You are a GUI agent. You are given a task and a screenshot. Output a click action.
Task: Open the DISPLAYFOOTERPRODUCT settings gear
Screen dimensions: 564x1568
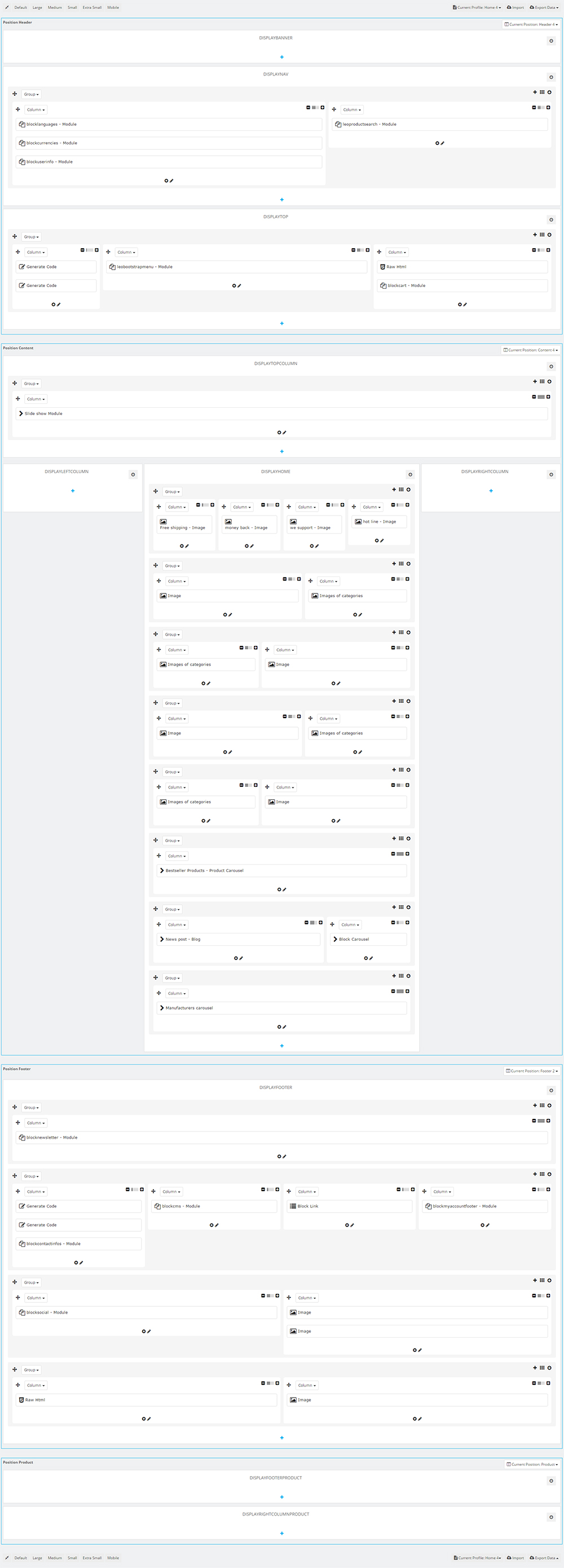(x=551, y=1481)
